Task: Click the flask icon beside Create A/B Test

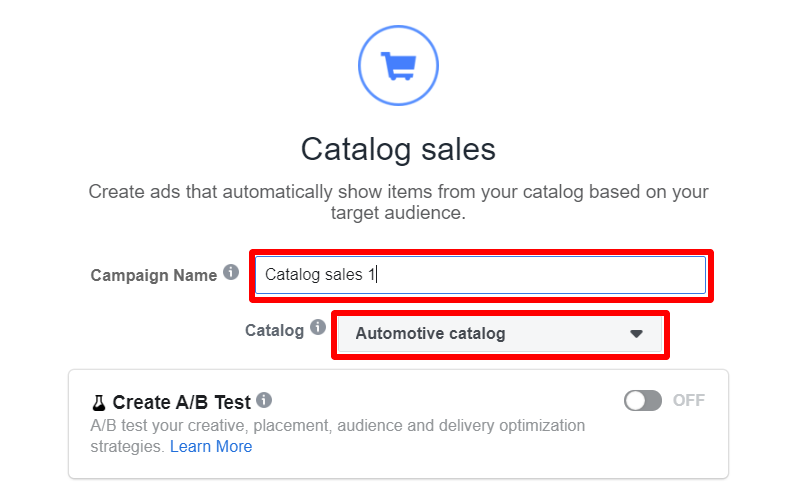Action: (x=99, y=403)
